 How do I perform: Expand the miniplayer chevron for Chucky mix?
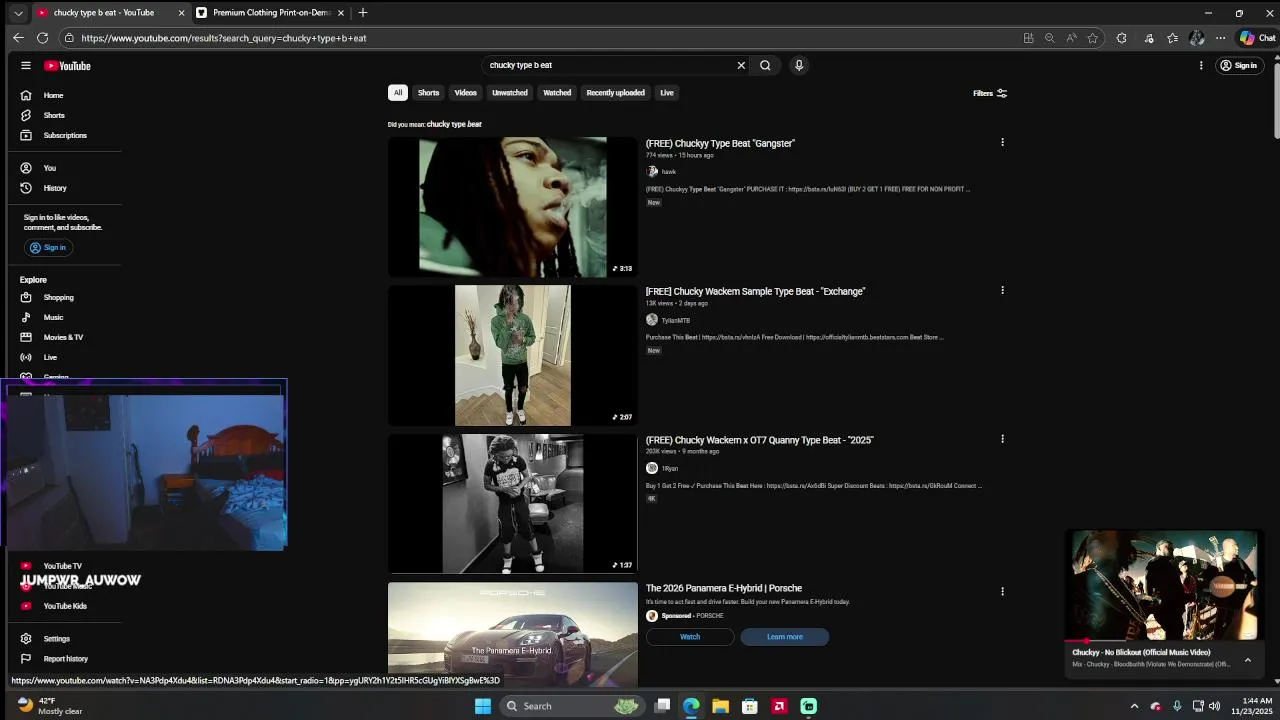click(1248, 659)
